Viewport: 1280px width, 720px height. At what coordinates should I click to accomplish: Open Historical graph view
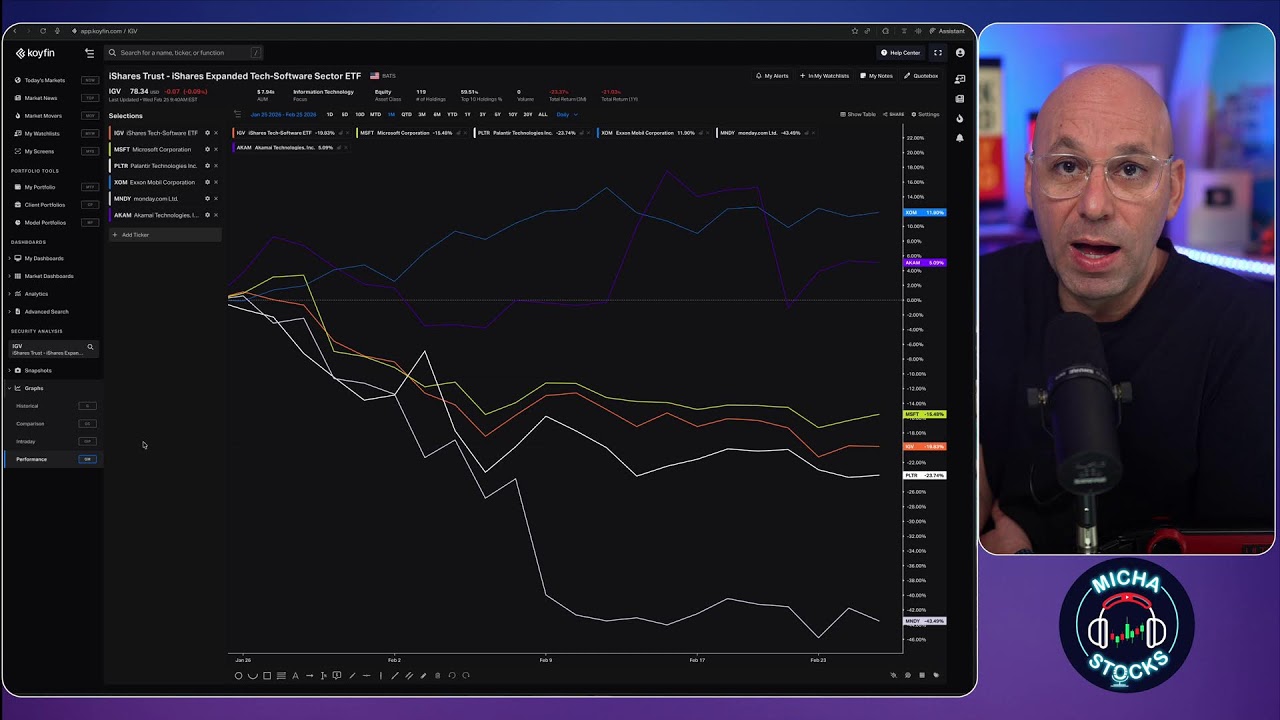click(55, 406)
